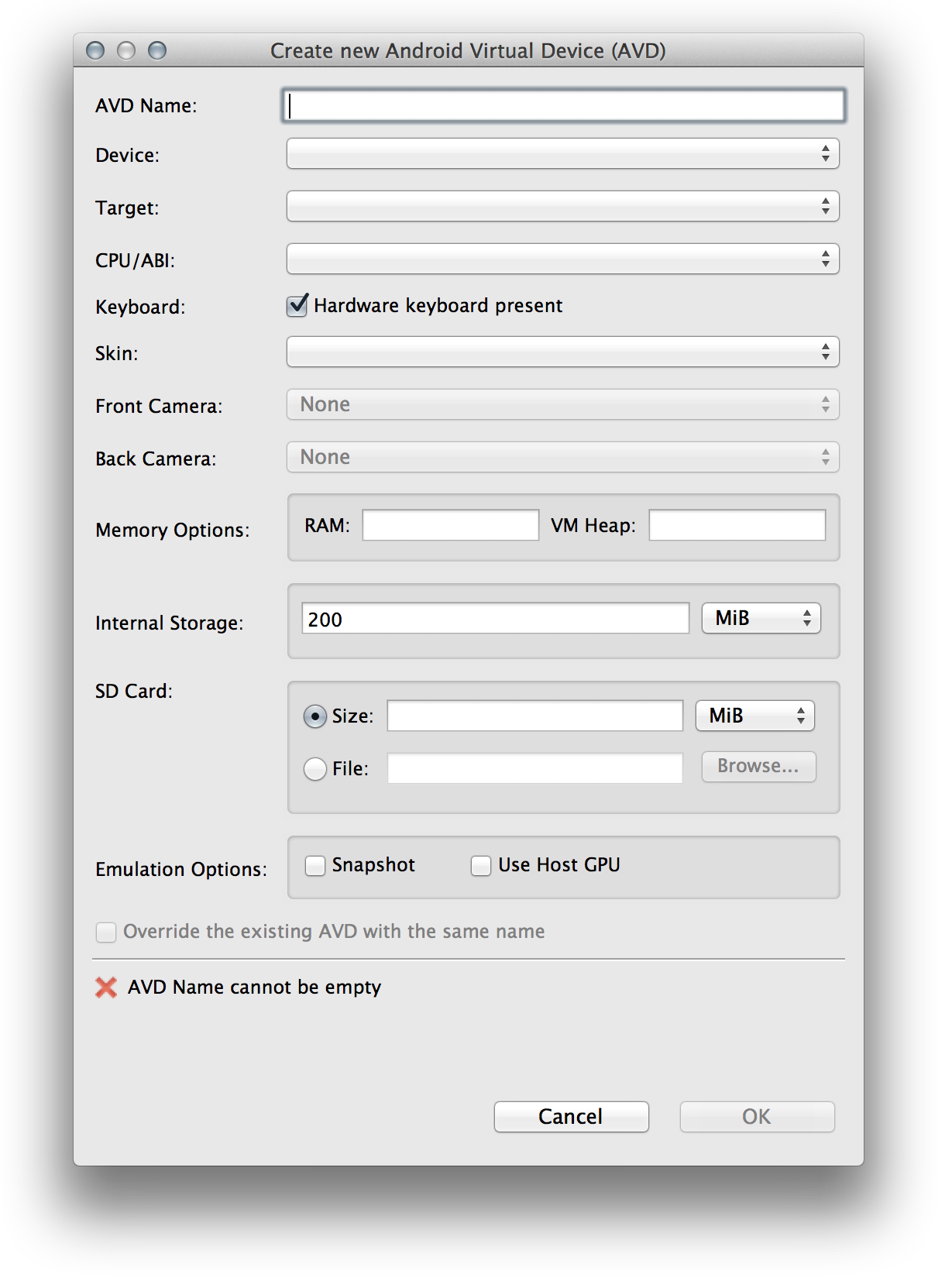Expand the CPU/ABI dropdown
The image size is (952, 1288).
pos(563,259)
